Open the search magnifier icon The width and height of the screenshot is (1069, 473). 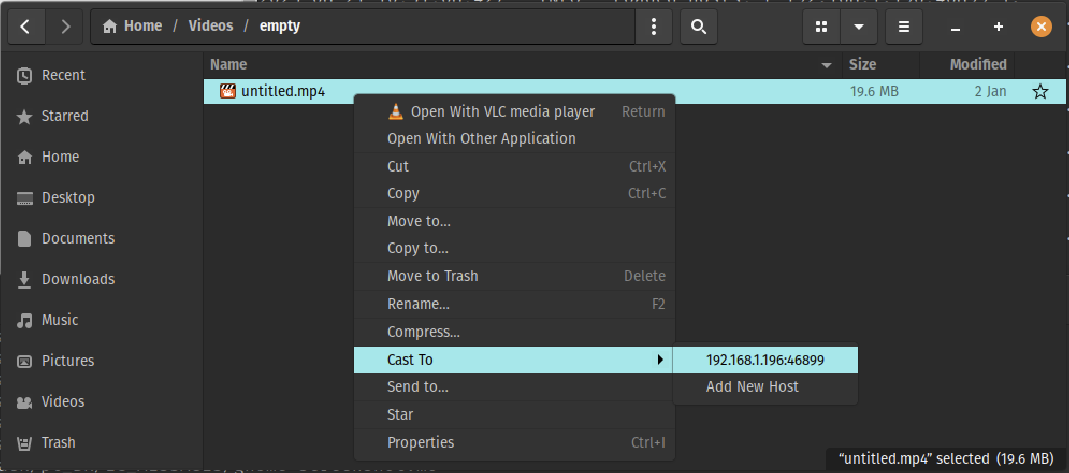(698, 27)
